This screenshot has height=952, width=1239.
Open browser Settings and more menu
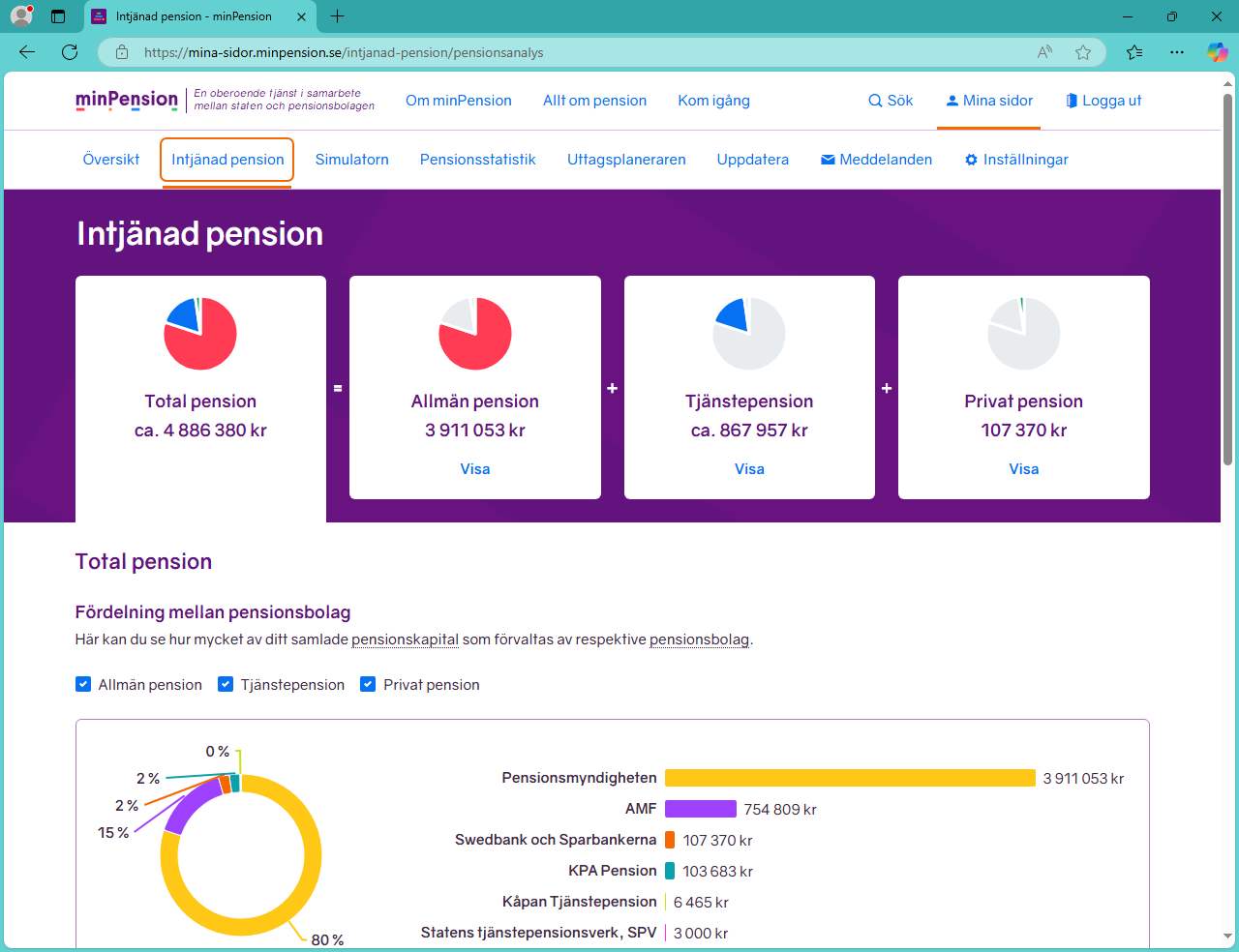(x=1176, y=52)
